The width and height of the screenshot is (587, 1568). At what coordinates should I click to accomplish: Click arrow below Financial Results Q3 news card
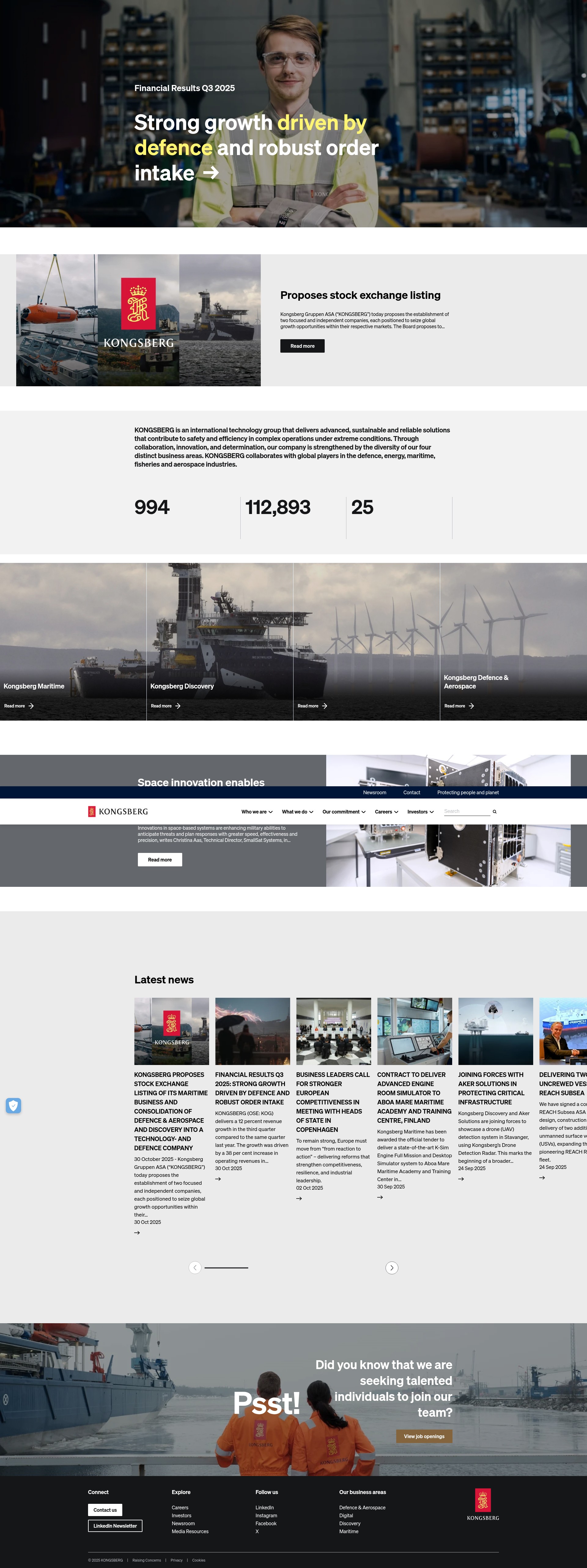[218, 1179]
